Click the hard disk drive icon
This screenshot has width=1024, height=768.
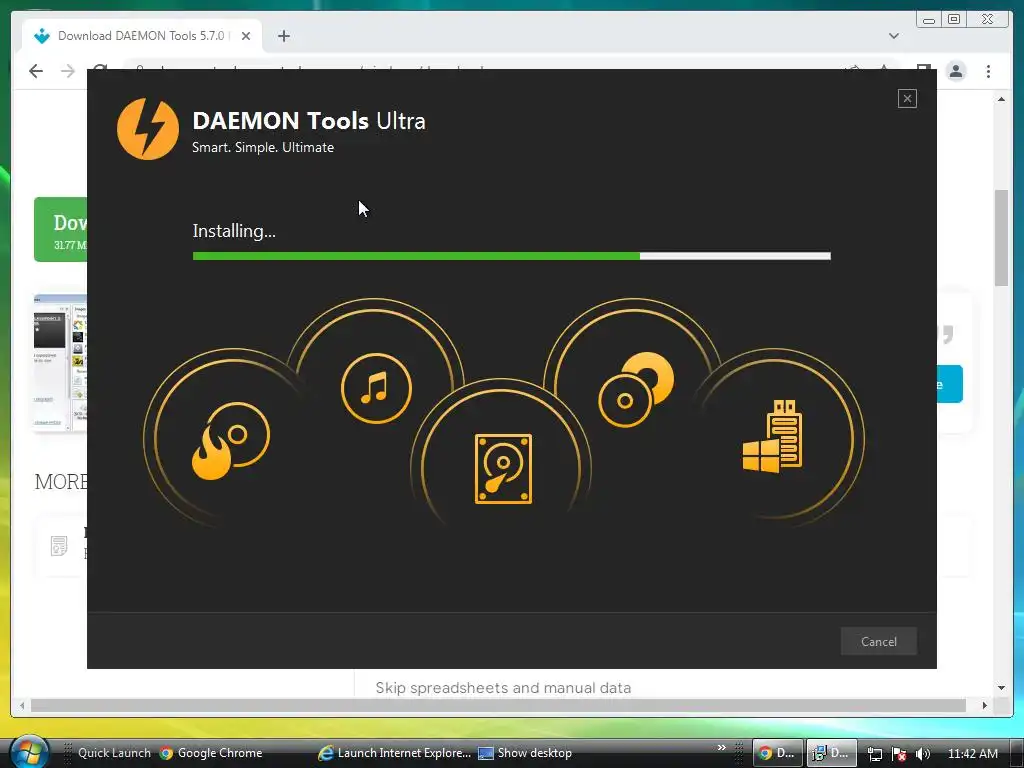coord(503,469)
